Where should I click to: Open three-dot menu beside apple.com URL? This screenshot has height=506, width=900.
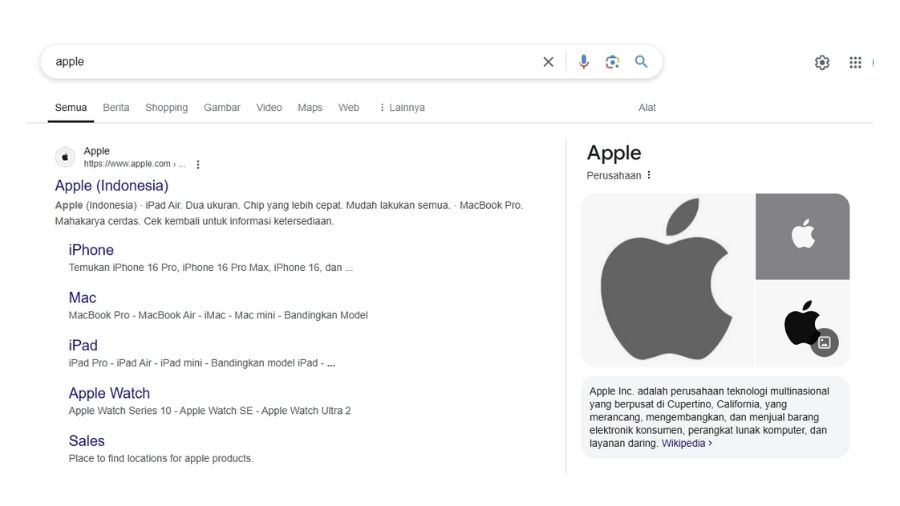(x=198, y=165)
